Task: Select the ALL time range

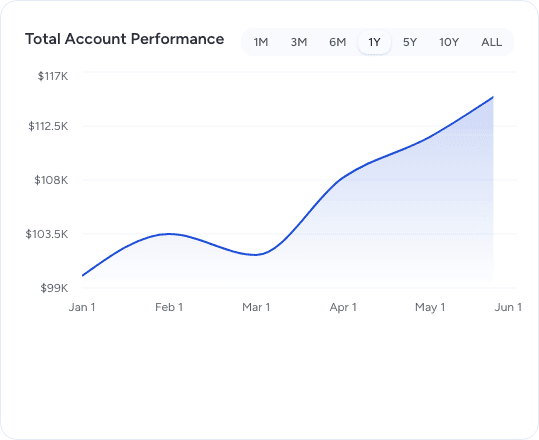Action: click(491, 42)
